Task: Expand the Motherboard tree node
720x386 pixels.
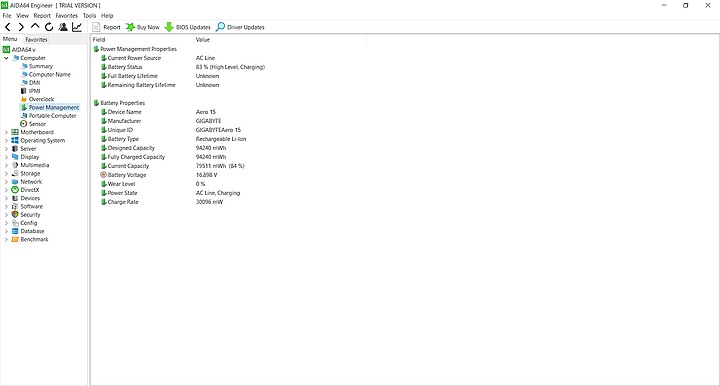Action: pos(6,132)
